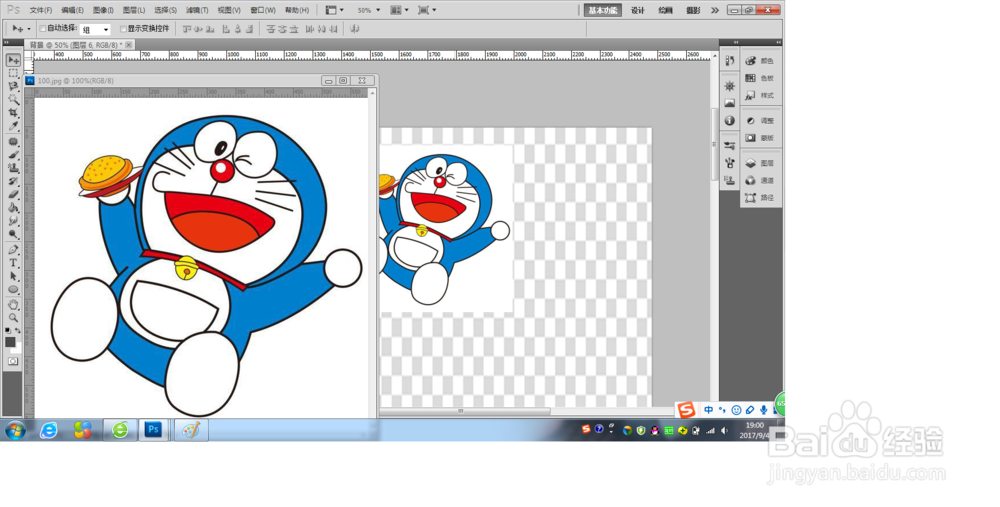The image size is (1000, 507).
Task: Open the 组 auto-select dropdown
Action: click(x=95, y=29)
